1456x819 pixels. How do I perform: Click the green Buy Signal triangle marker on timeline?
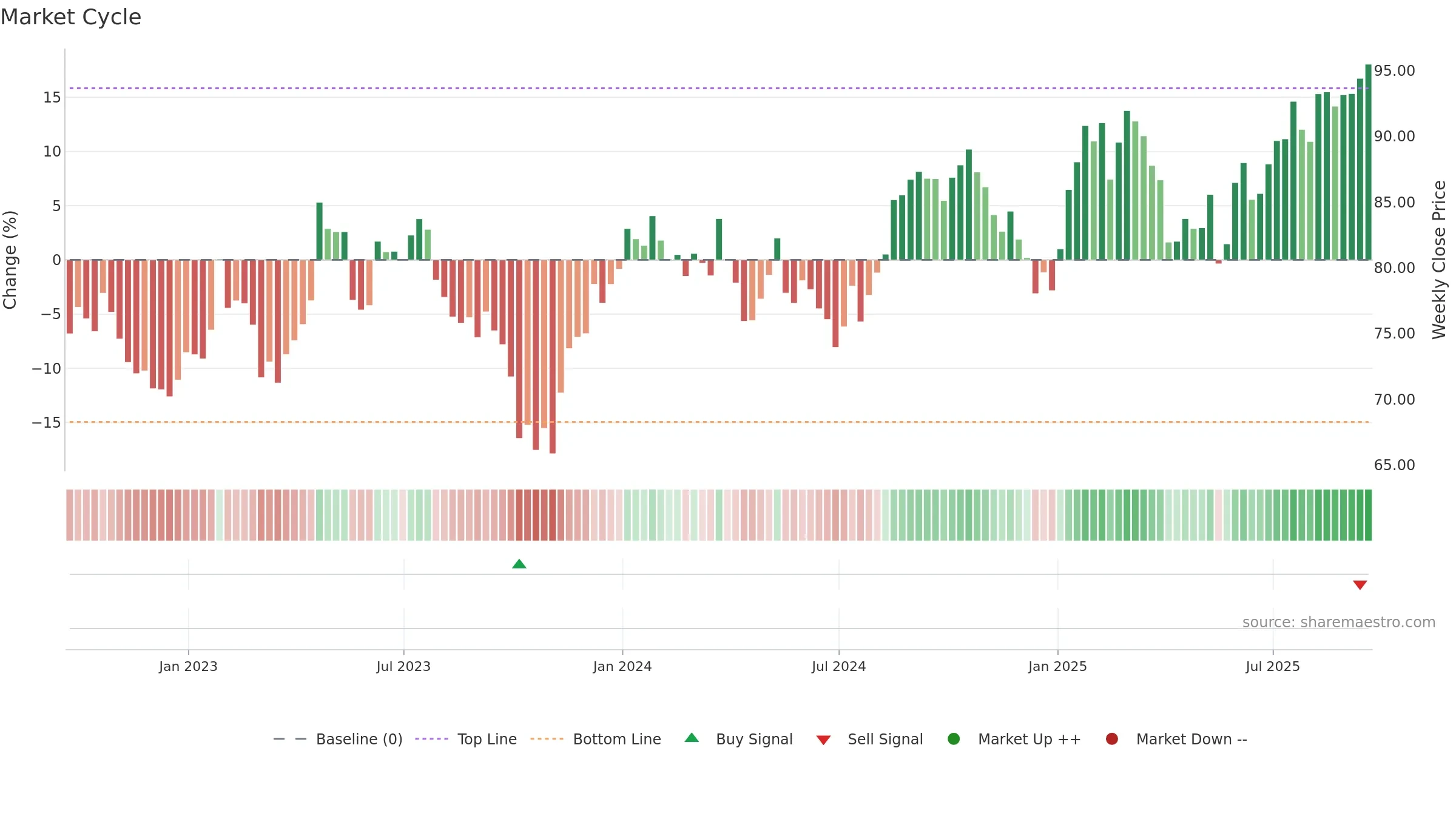519,564
